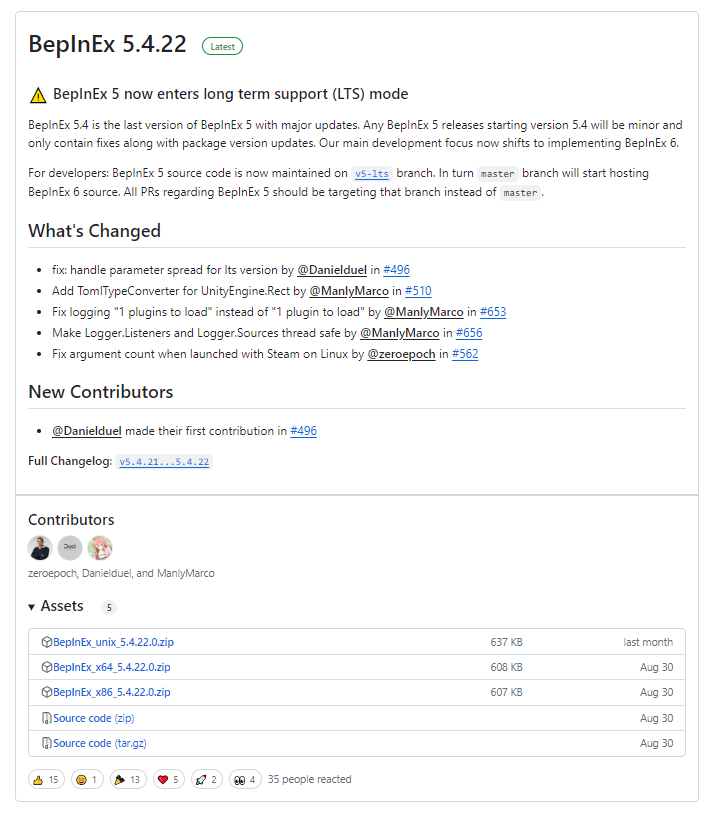The height and width of the screenshot is (815, 715).
Task: Open pull request #510
Action: pos(418,291)
